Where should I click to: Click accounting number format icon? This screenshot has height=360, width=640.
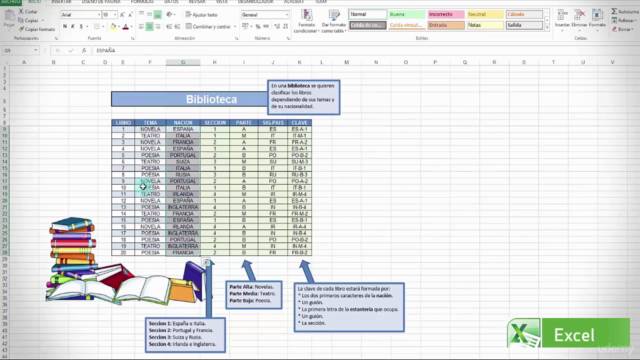(245, 27)
